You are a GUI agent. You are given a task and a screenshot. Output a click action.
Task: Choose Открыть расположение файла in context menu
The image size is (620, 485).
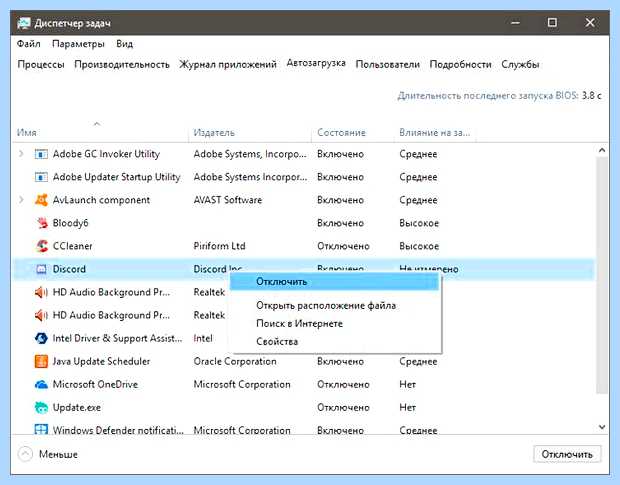point(326,306)
